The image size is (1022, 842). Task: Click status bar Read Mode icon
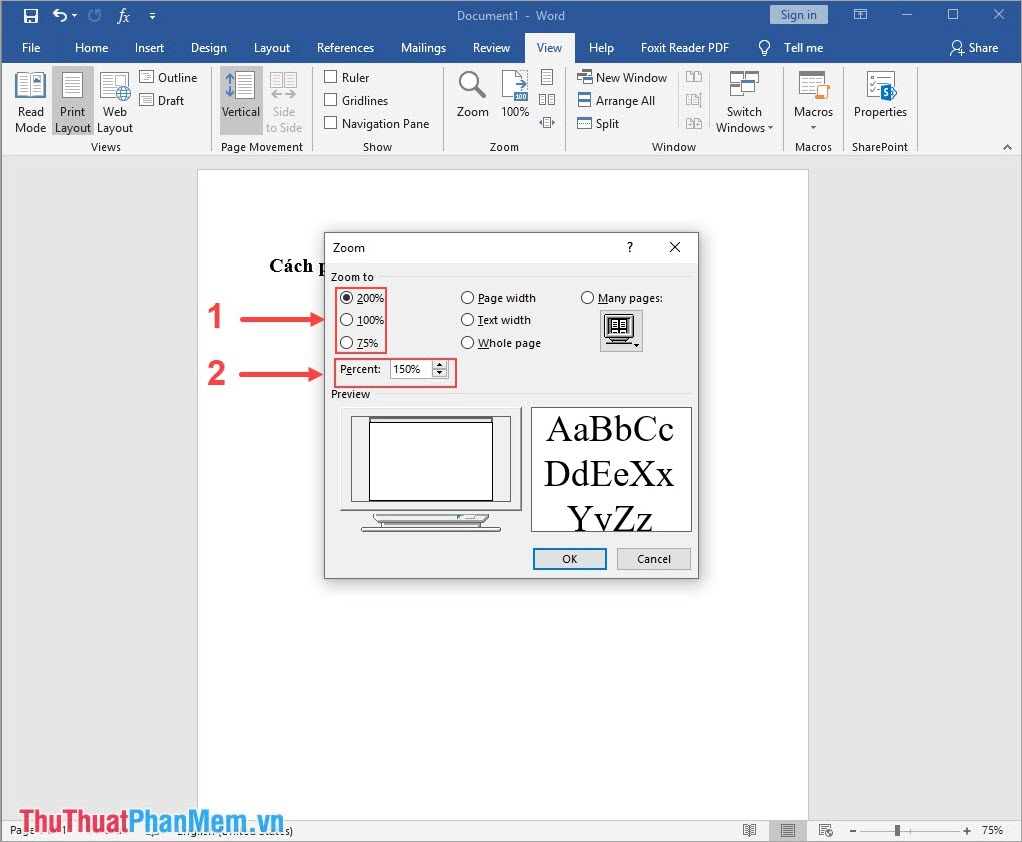pos(750,830)
